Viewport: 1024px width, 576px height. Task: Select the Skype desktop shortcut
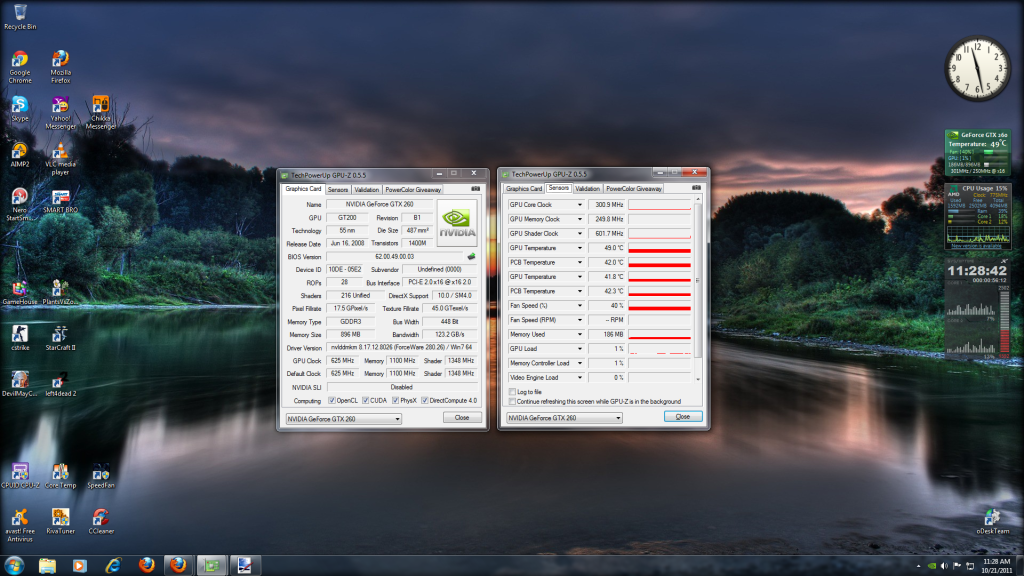(x=20, y=109)
